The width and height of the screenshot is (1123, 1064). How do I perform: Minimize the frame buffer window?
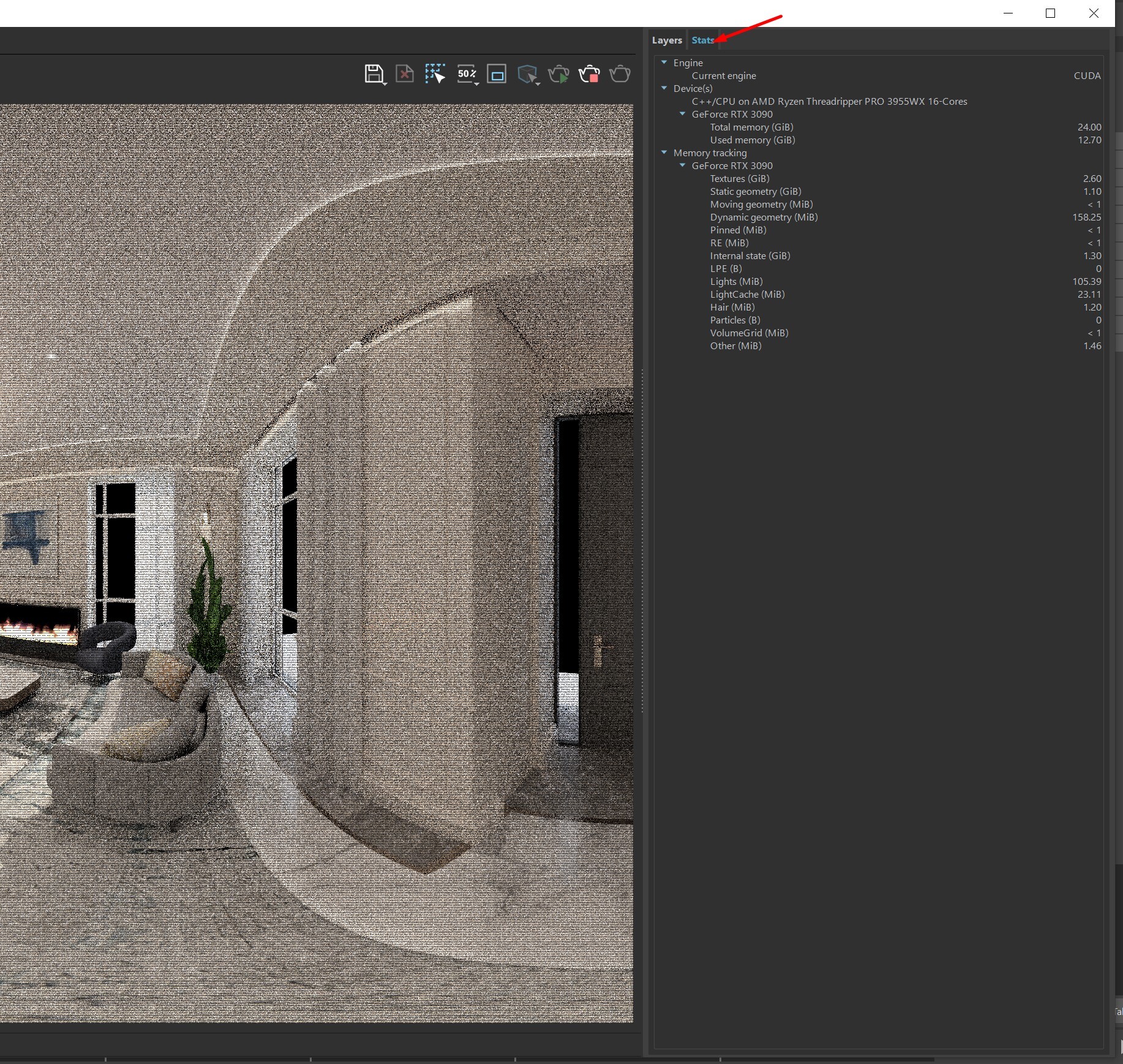pos(1008,13)
